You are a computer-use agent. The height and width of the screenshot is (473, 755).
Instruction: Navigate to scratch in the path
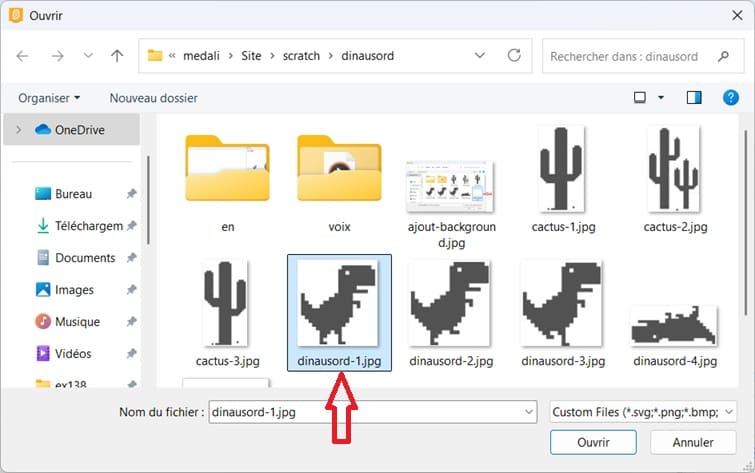[301, 56]
